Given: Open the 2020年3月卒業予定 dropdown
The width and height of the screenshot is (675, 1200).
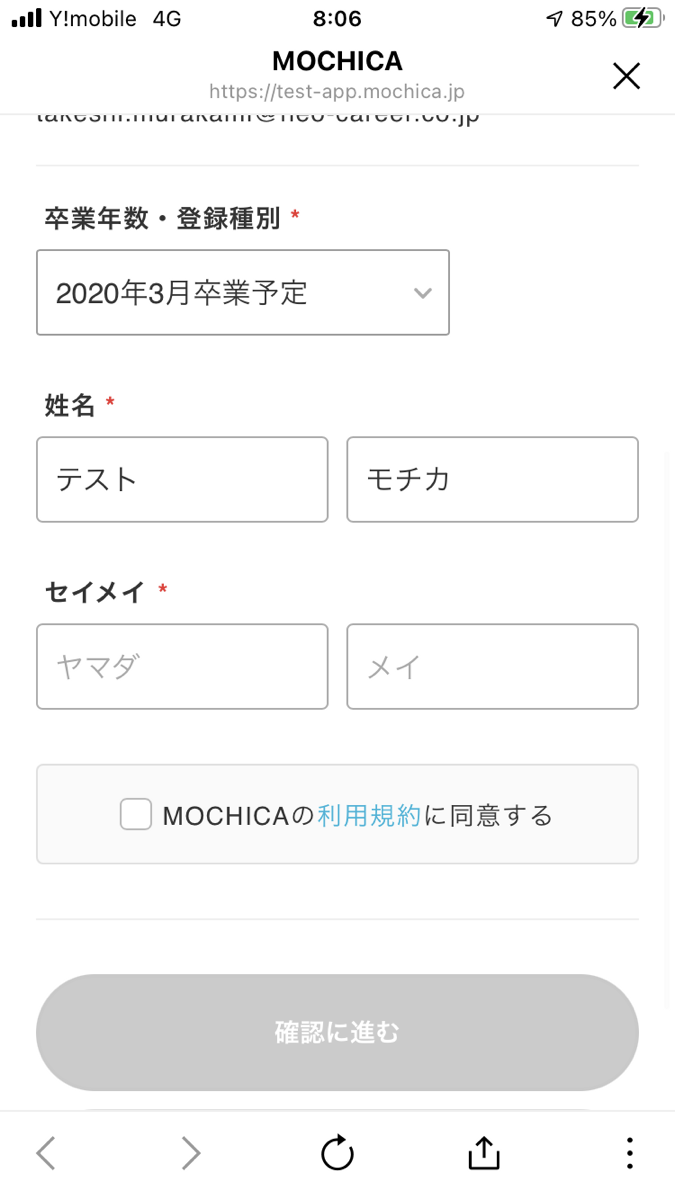Looking at the screenshot, I should tap(242, 292).
